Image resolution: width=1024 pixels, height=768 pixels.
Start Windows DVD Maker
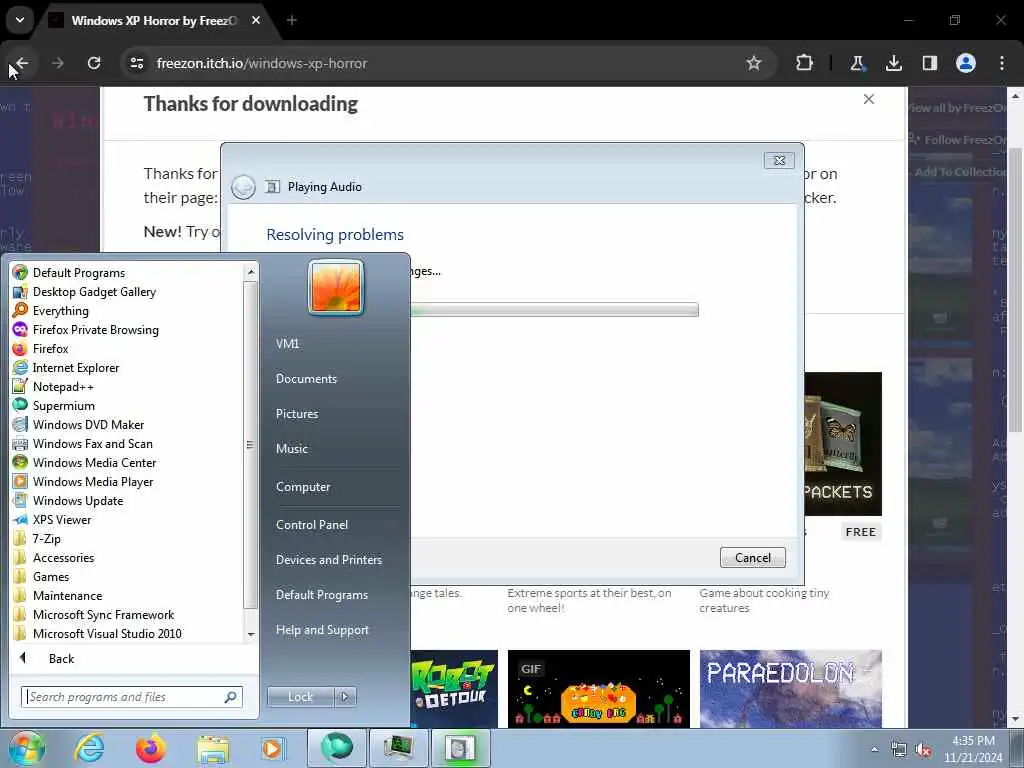[x=88, y=424]
